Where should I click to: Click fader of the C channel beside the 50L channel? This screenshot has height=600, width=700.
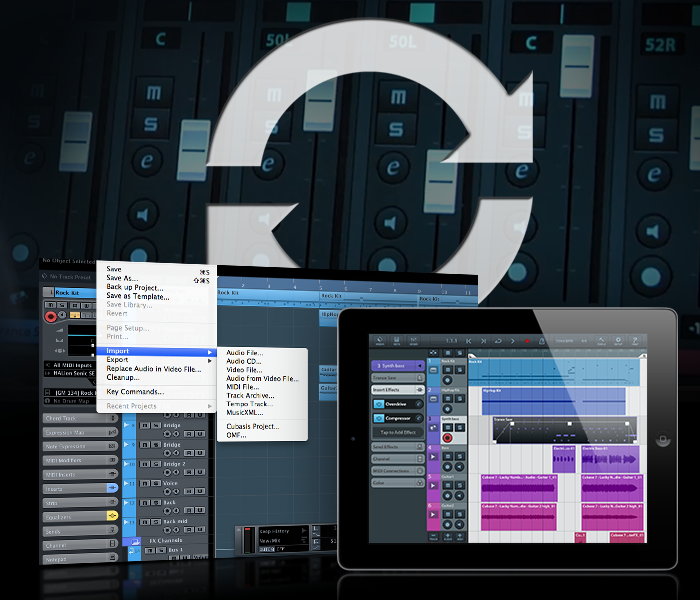pyautogui.click(x=194, y=150)
